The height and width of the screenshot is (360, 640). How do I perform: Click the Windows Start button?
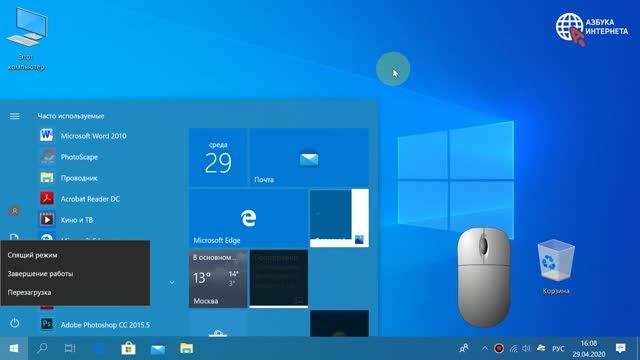click(x=14, y=348)
